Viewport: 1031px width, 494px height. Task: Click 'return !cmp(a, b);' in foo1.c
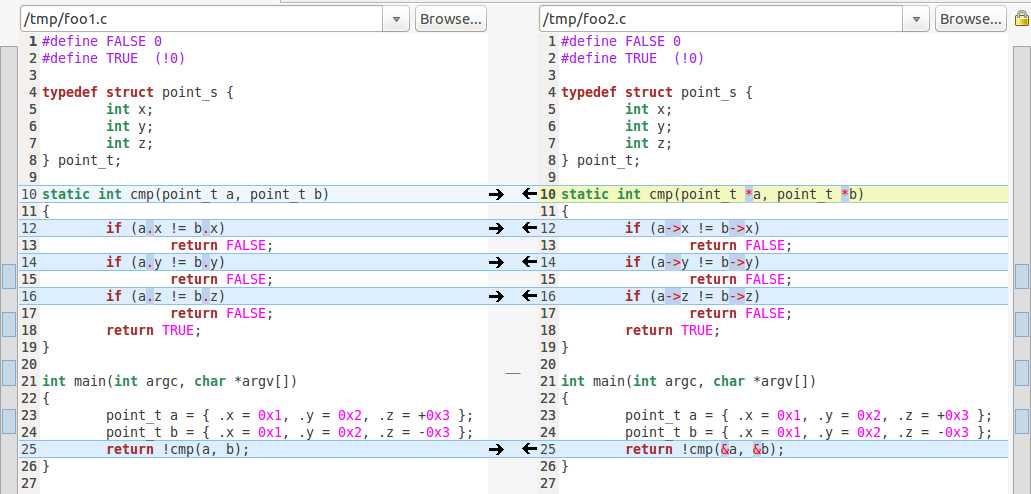[x=178, y=449]
